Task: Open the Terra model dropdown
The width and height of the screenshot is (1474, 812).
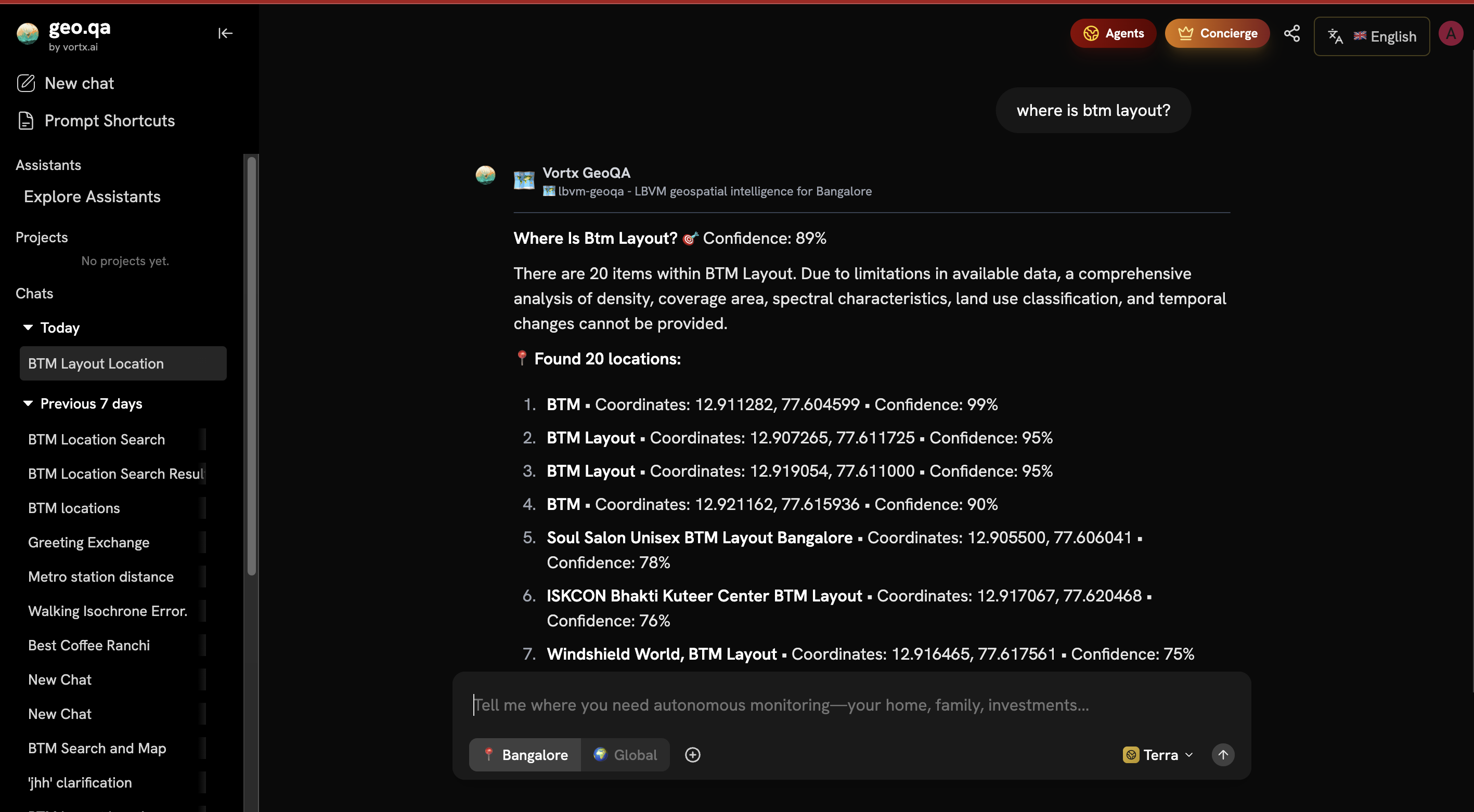Action: point(1158,754)
